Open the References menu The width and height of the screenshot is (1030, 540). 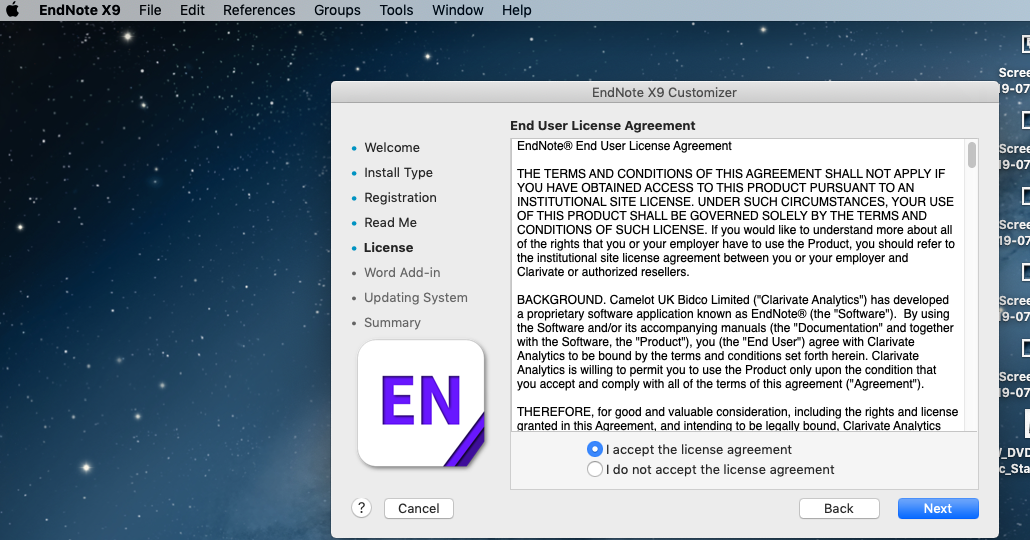(259, 10)
